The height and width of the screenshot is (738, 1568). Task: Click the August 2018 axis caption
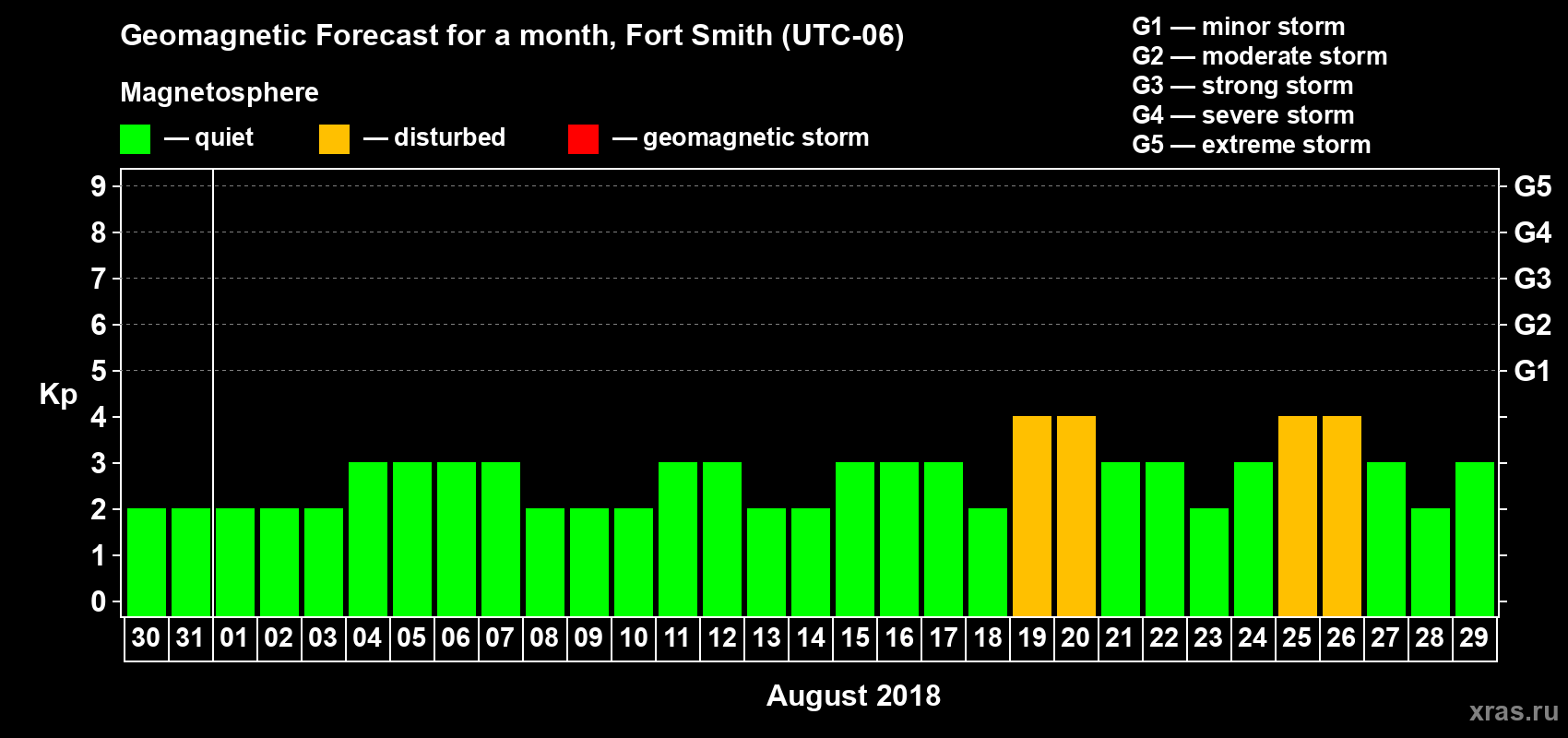(853, 696)
